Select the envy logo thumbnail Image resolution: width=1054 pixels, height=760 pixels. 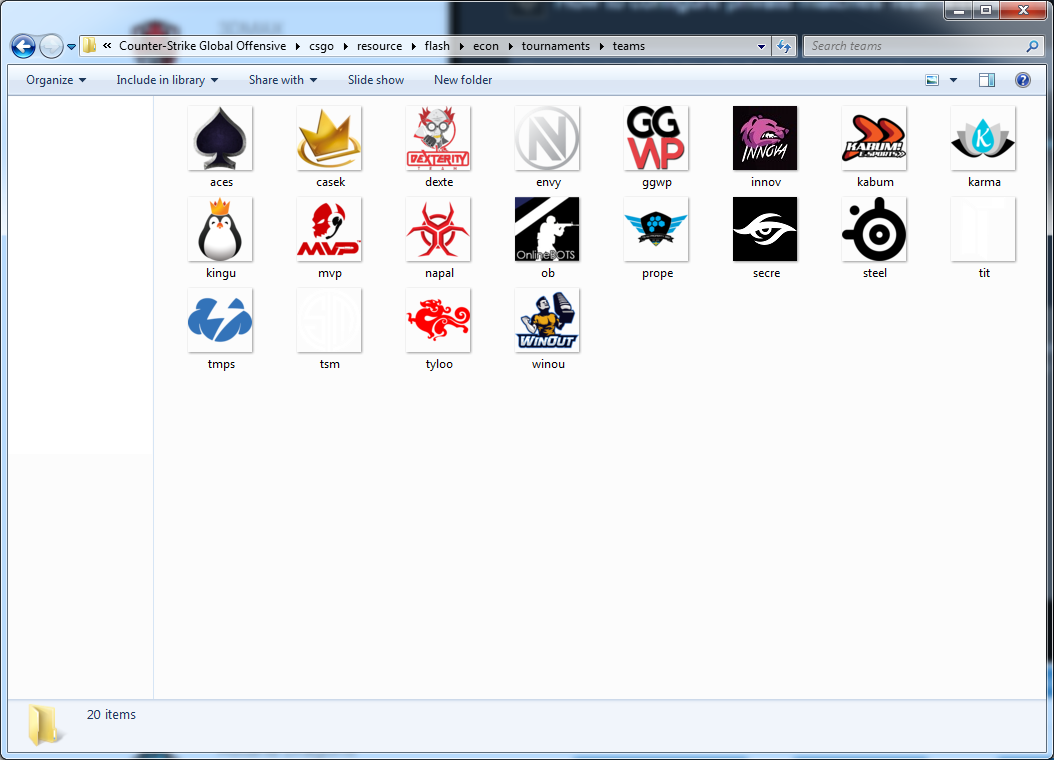[x=547, y=138]
